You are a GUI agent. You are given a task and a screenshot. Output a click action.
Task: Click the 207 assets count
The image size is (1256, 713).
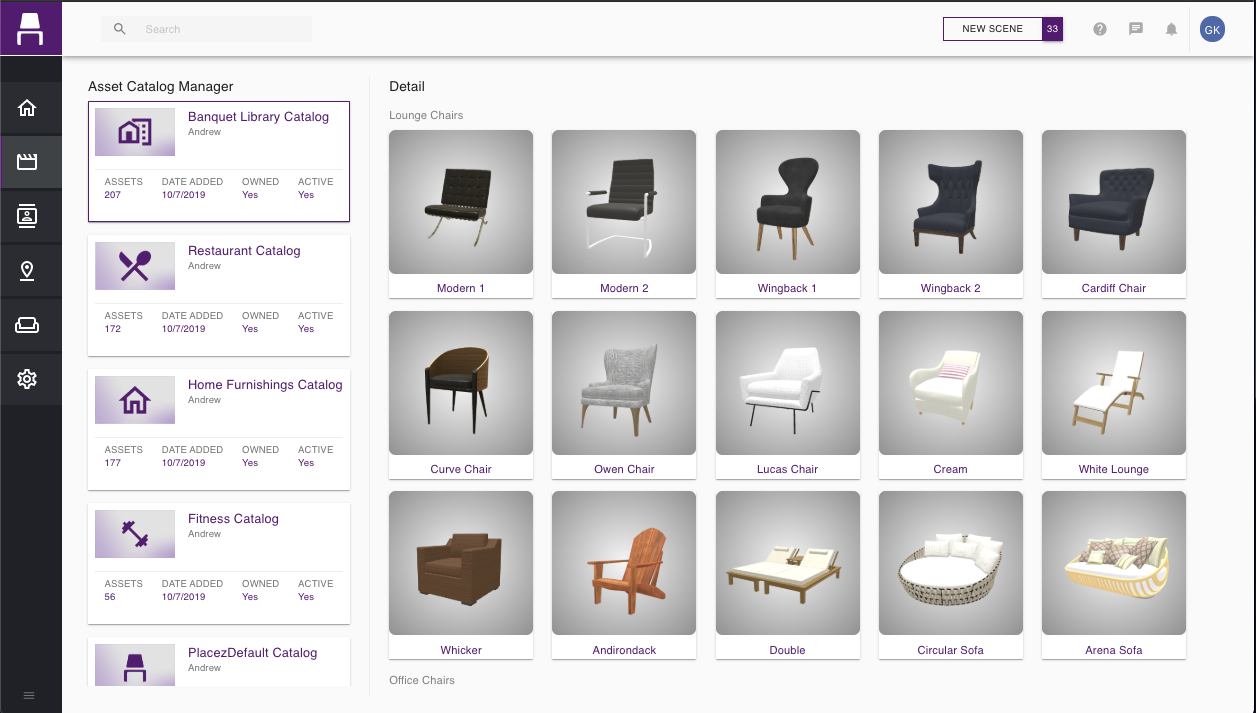(x=113, y=195)
